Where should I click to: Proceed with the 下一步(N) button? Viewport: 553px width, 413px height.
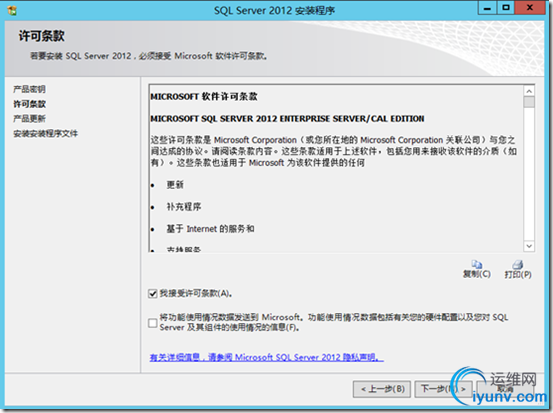coord(443,389)
